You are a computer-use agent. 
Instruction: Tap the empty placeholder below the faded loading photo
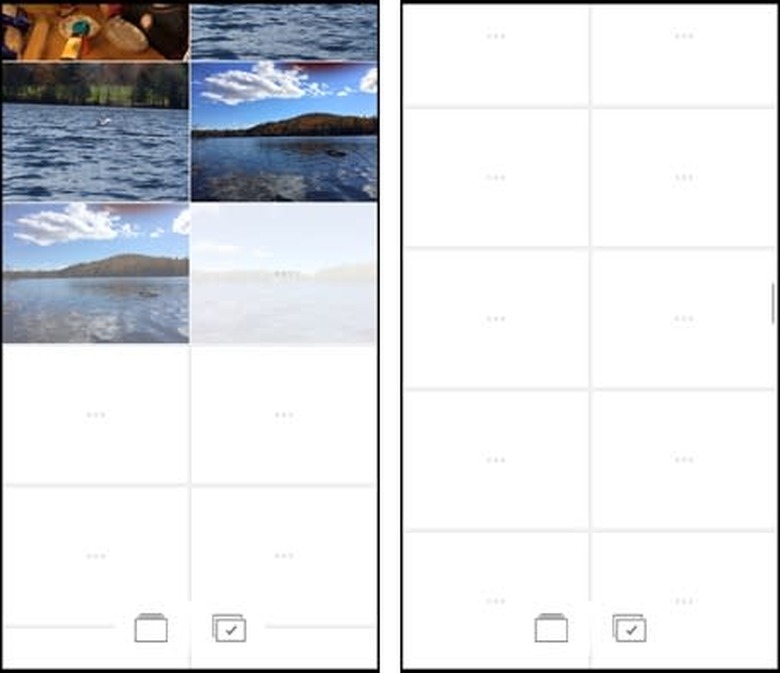(x=284, y=414)
